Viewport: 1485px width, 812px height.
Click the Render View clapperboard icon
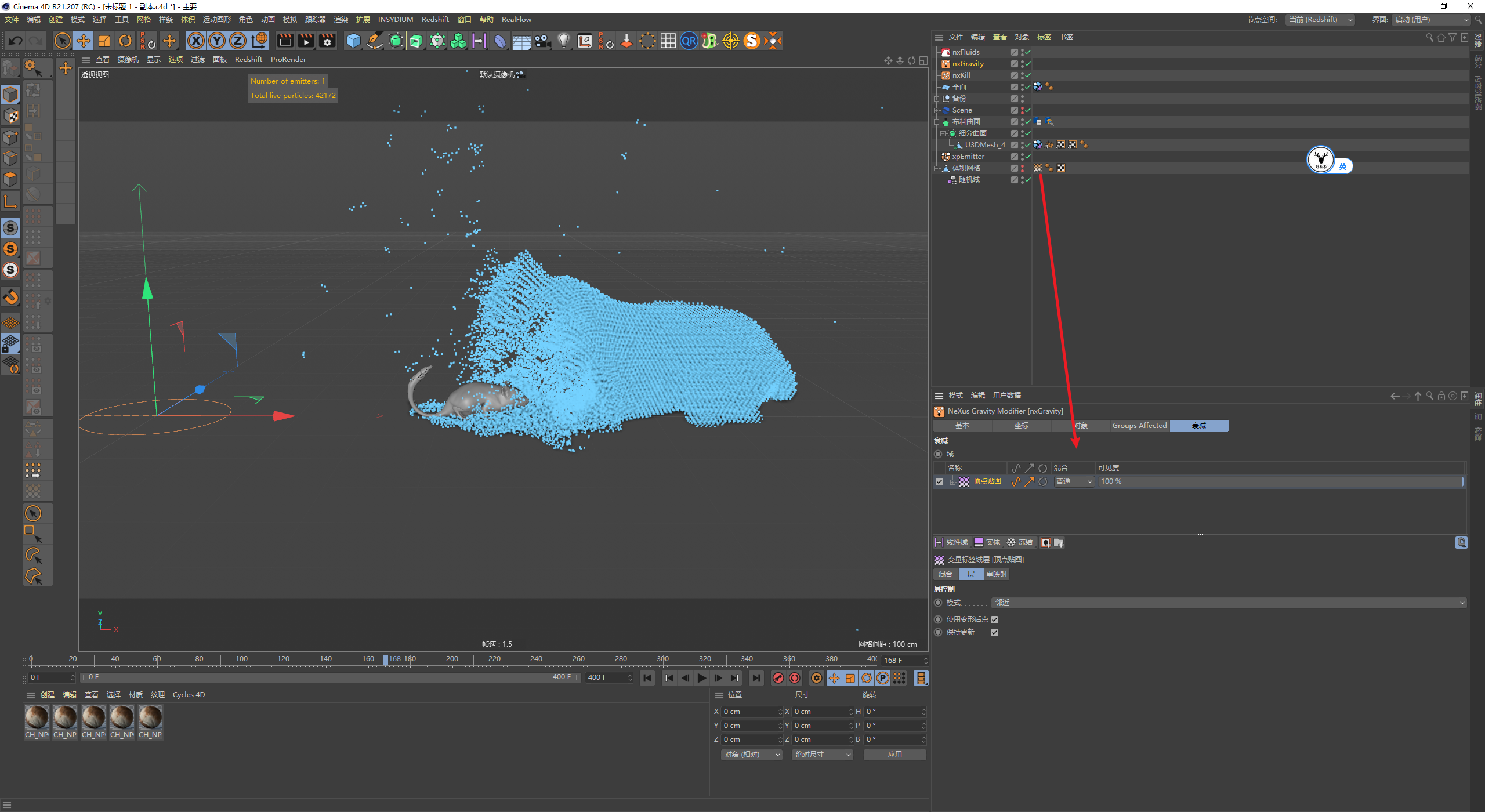pyautogui.click(x=285, y=41)
